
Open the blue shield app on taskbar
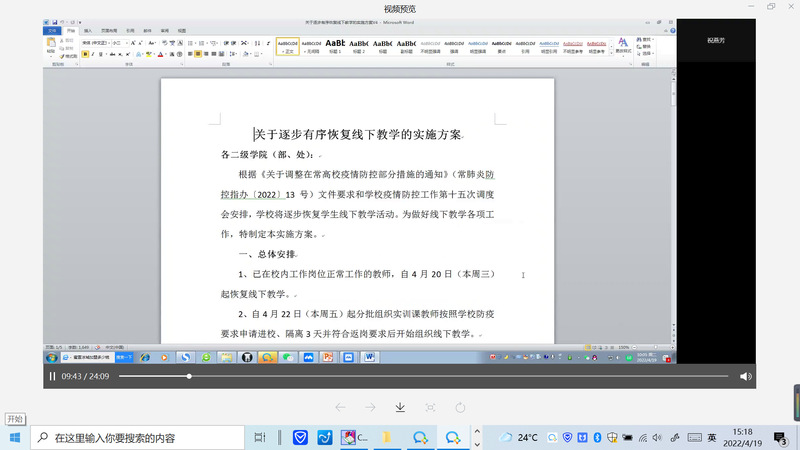[300, 438]
